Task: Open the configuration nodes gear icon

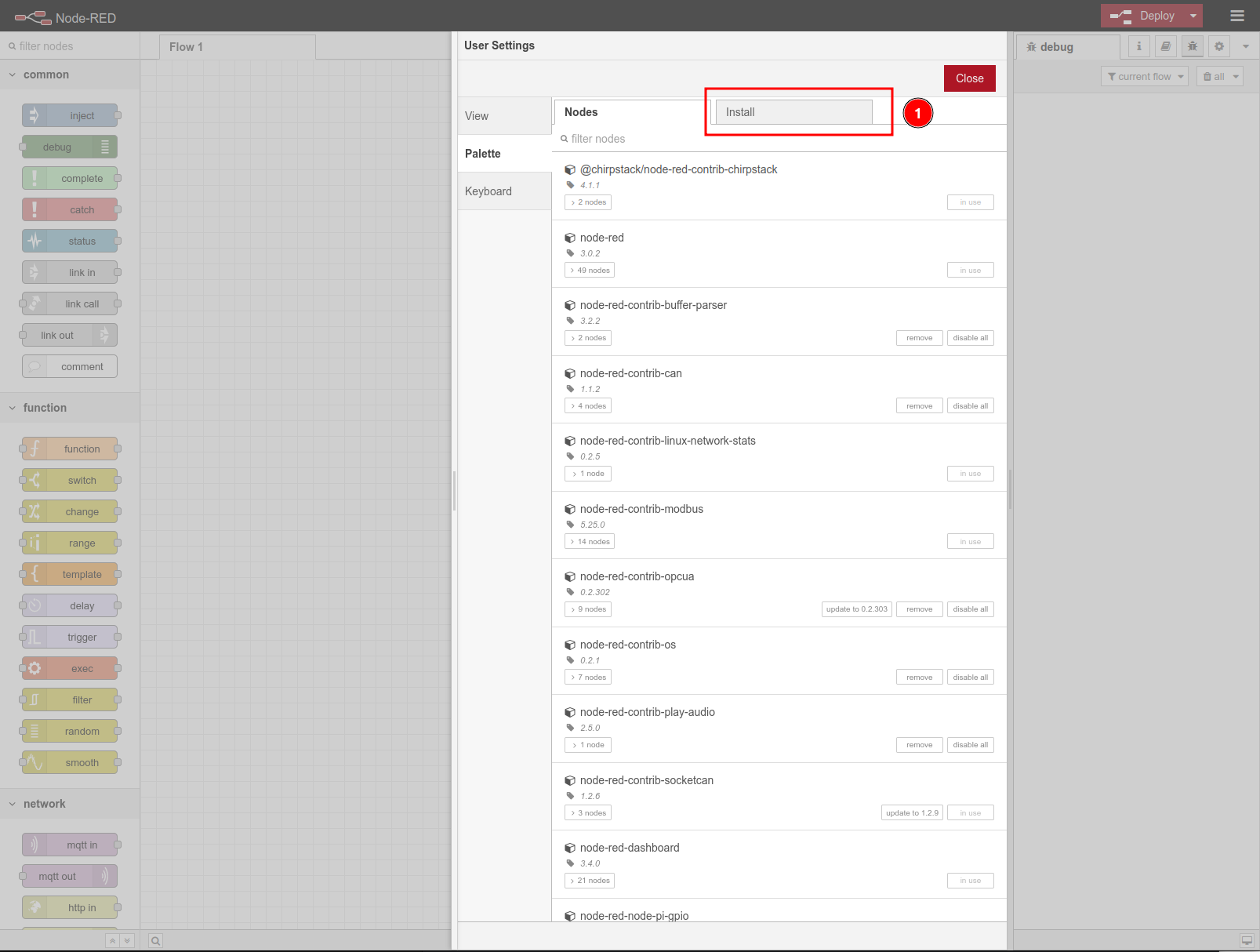Action: pyautogui.click(x=1219, y=46)
